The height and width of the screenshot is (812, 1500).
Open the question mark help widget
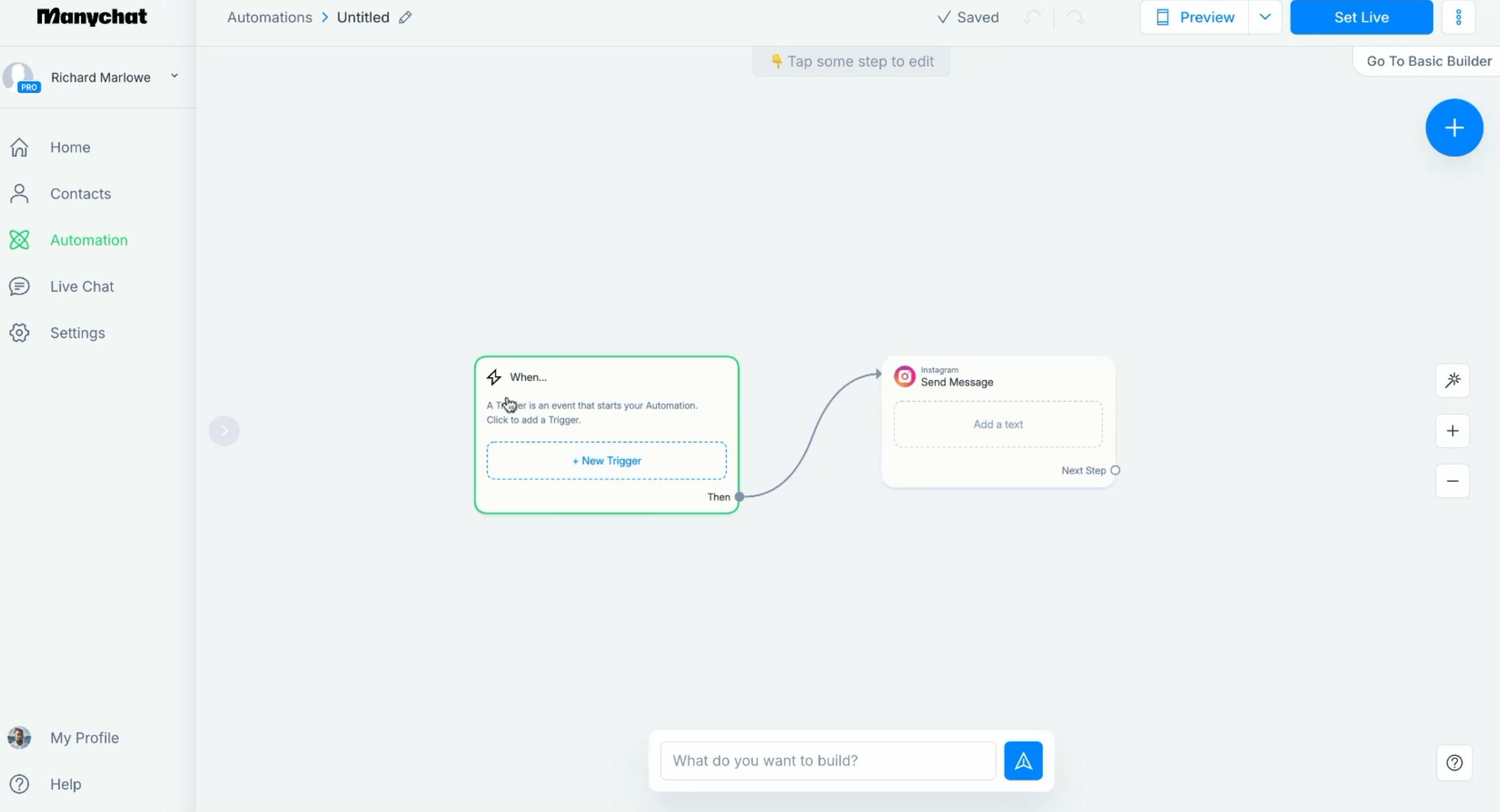pos(1454,762)
